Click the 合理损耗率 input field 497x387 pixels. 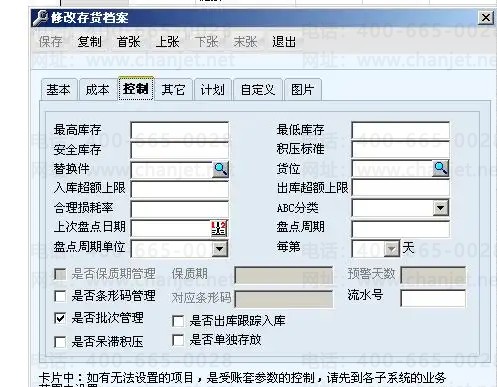pos(180,209)
